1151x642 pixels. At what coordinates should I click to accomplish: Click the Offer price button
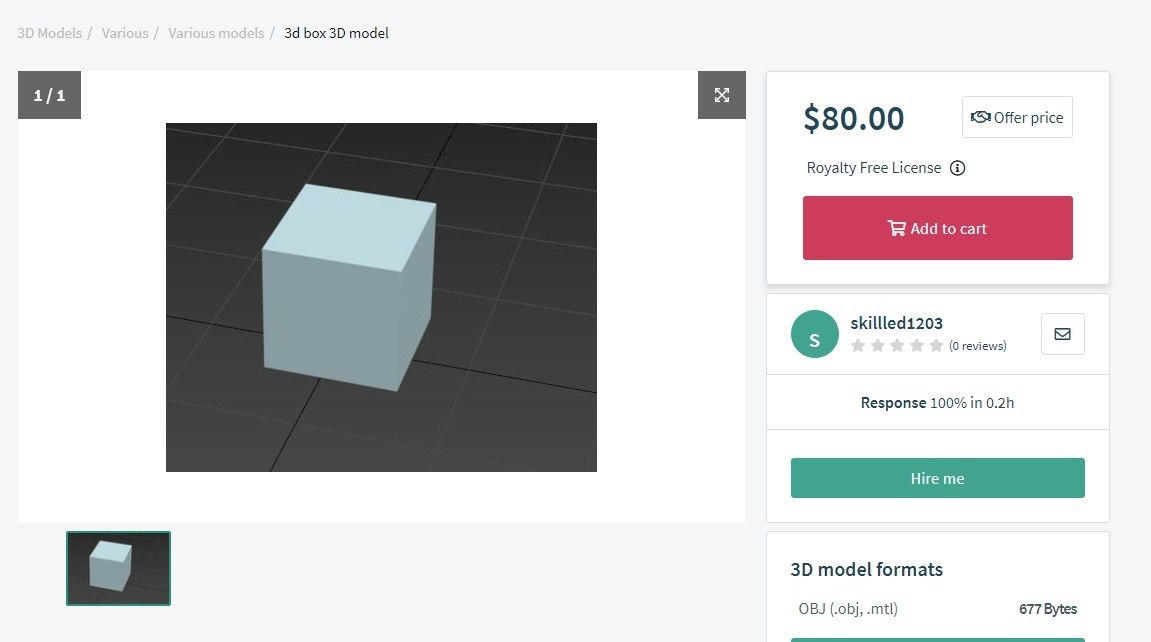1017,117
